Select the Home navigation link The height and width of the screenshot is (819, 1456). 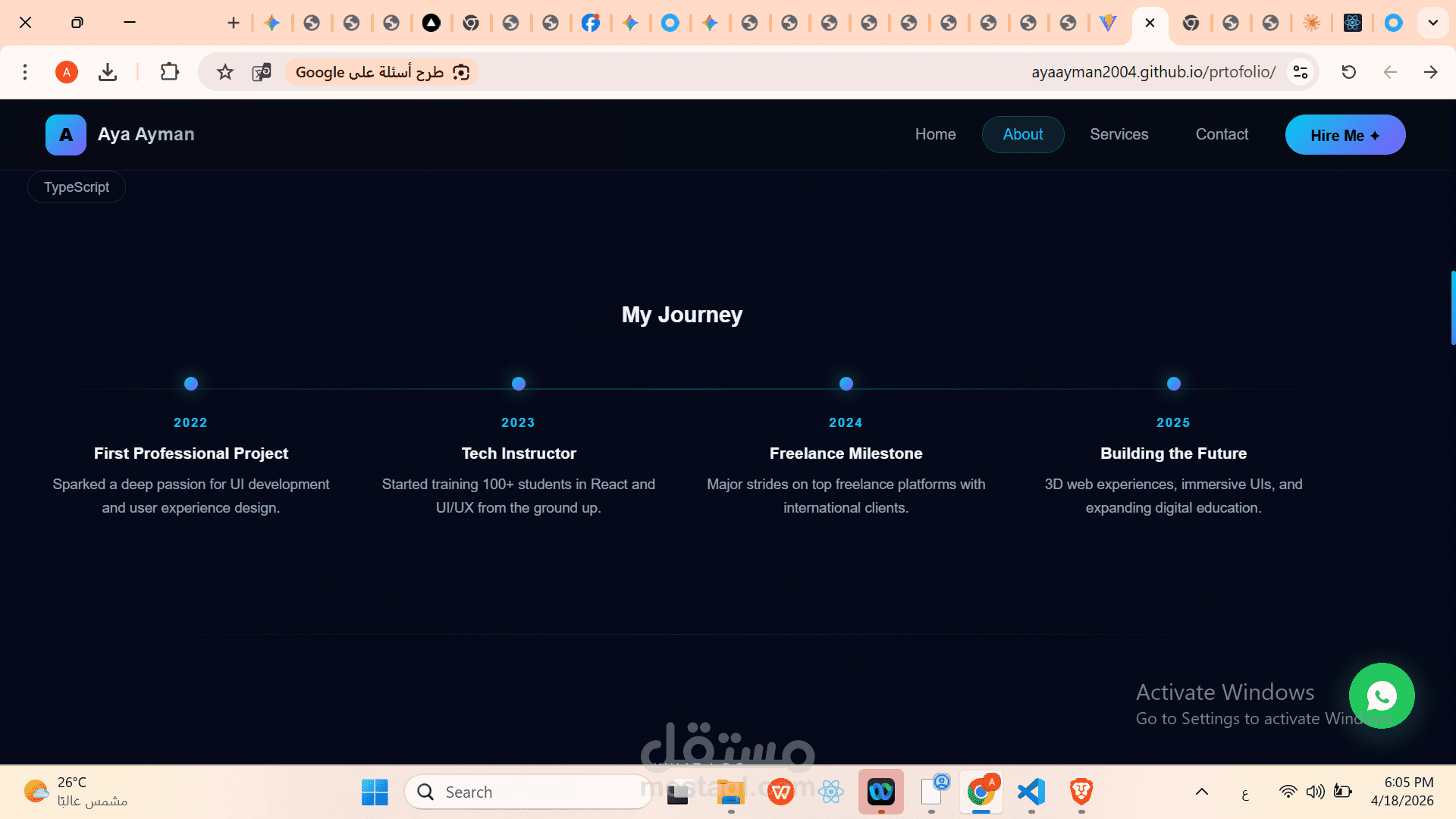pyautogui.click(x=935, y=134)
